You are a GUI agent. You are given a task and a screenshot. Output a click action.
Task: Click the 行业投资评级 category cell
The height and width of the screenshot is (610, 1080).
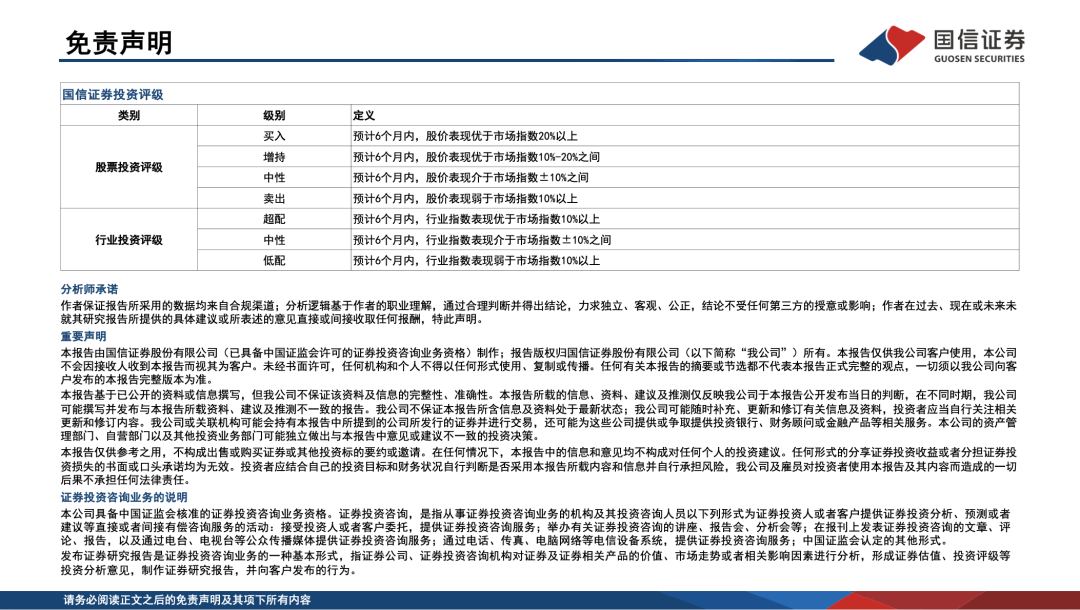click(129, 240)
